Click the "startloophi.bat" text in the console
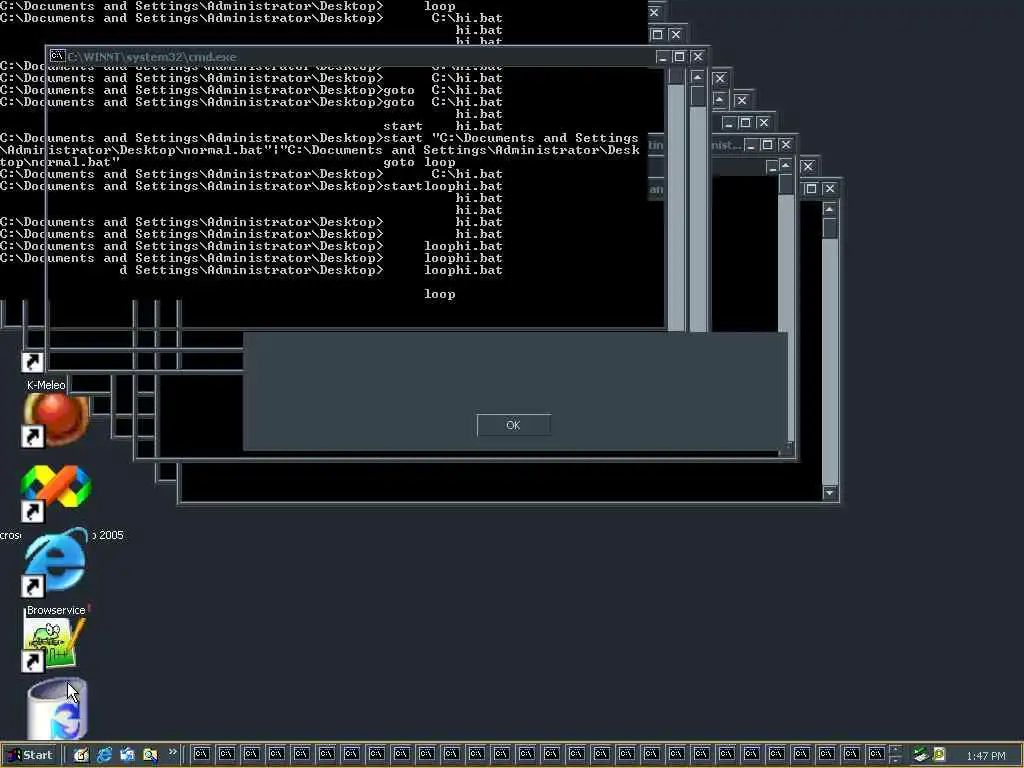This screenshot has height=768, width=1024. pos(443,186)
